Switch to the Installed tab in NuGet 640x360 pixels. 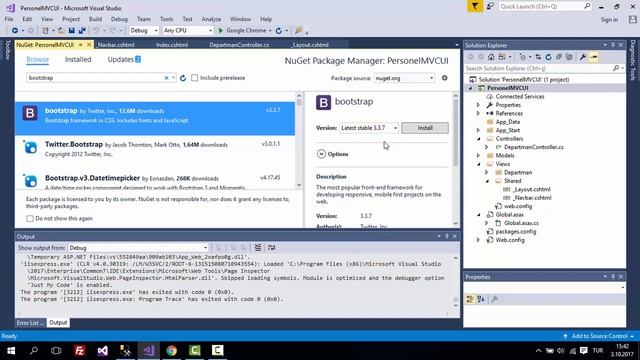coord(78,60)
